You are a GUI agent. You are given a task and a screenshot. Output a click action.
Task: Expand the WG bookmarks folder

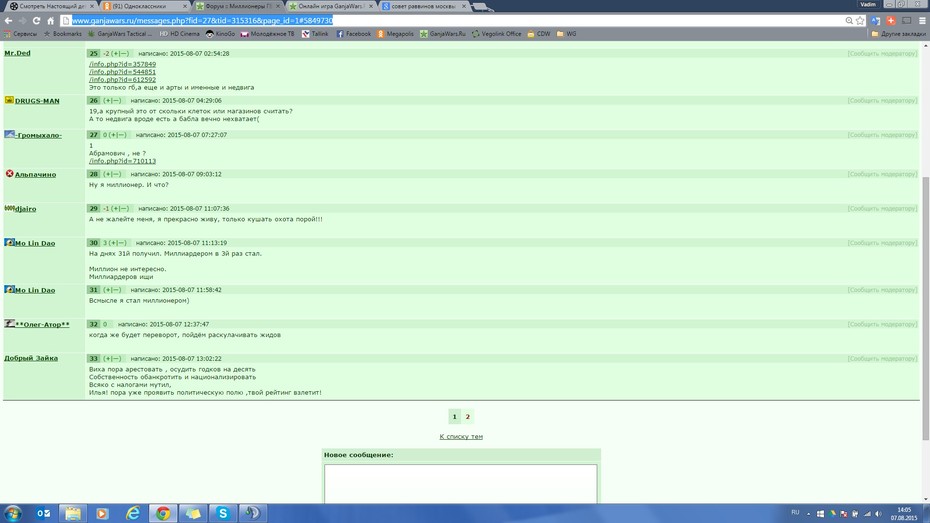tap(566, 34)
